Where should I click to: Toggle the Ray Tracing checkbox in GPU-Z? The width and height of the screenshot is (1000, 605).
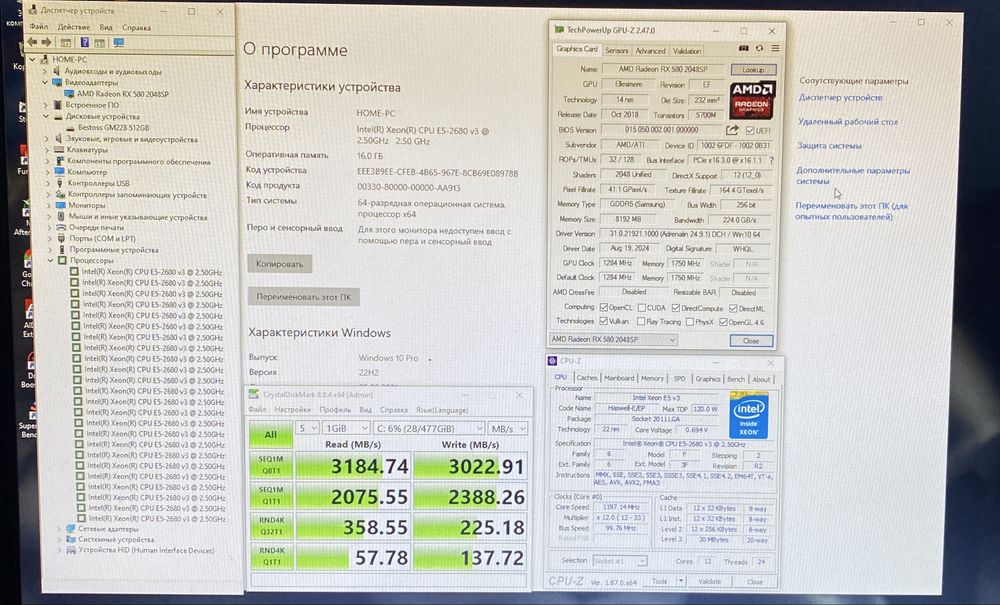pos(641,321)
